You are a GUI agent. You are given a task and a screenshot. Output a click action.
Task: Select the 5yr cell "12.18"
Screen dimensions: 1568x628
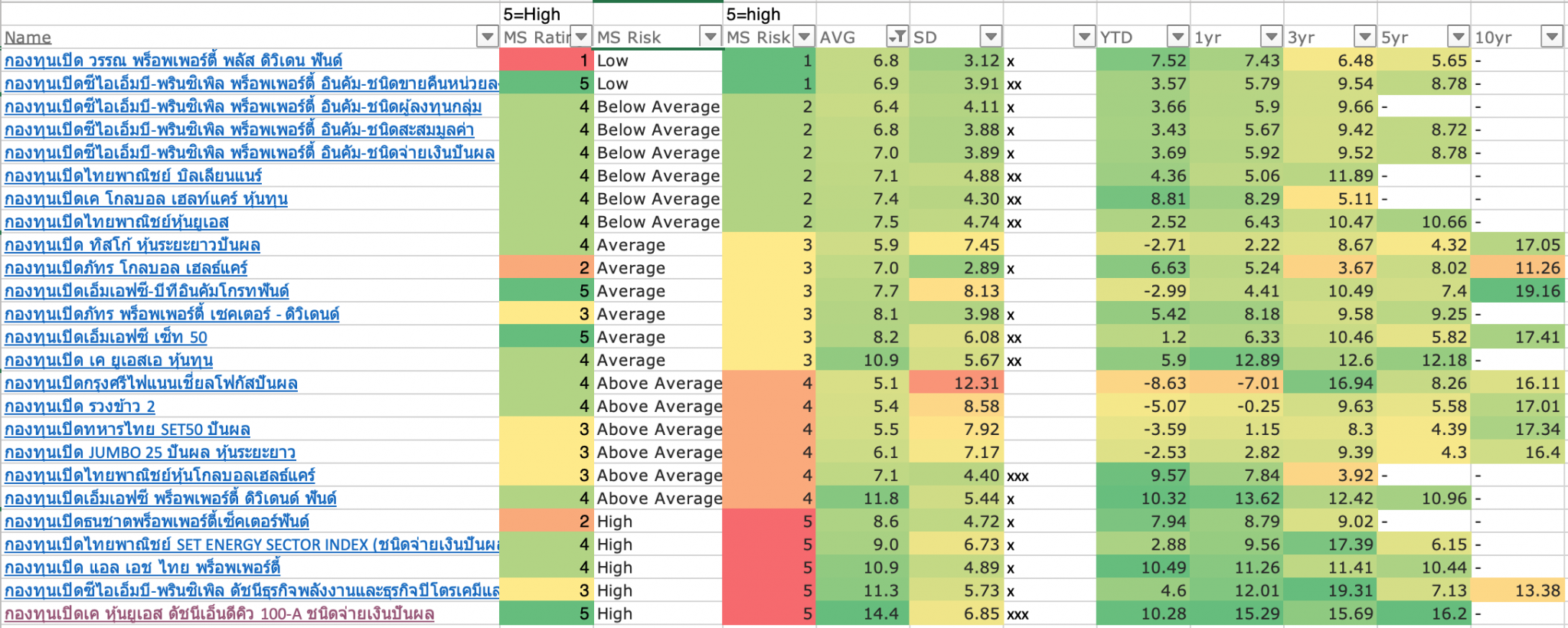pos(1423,359)
